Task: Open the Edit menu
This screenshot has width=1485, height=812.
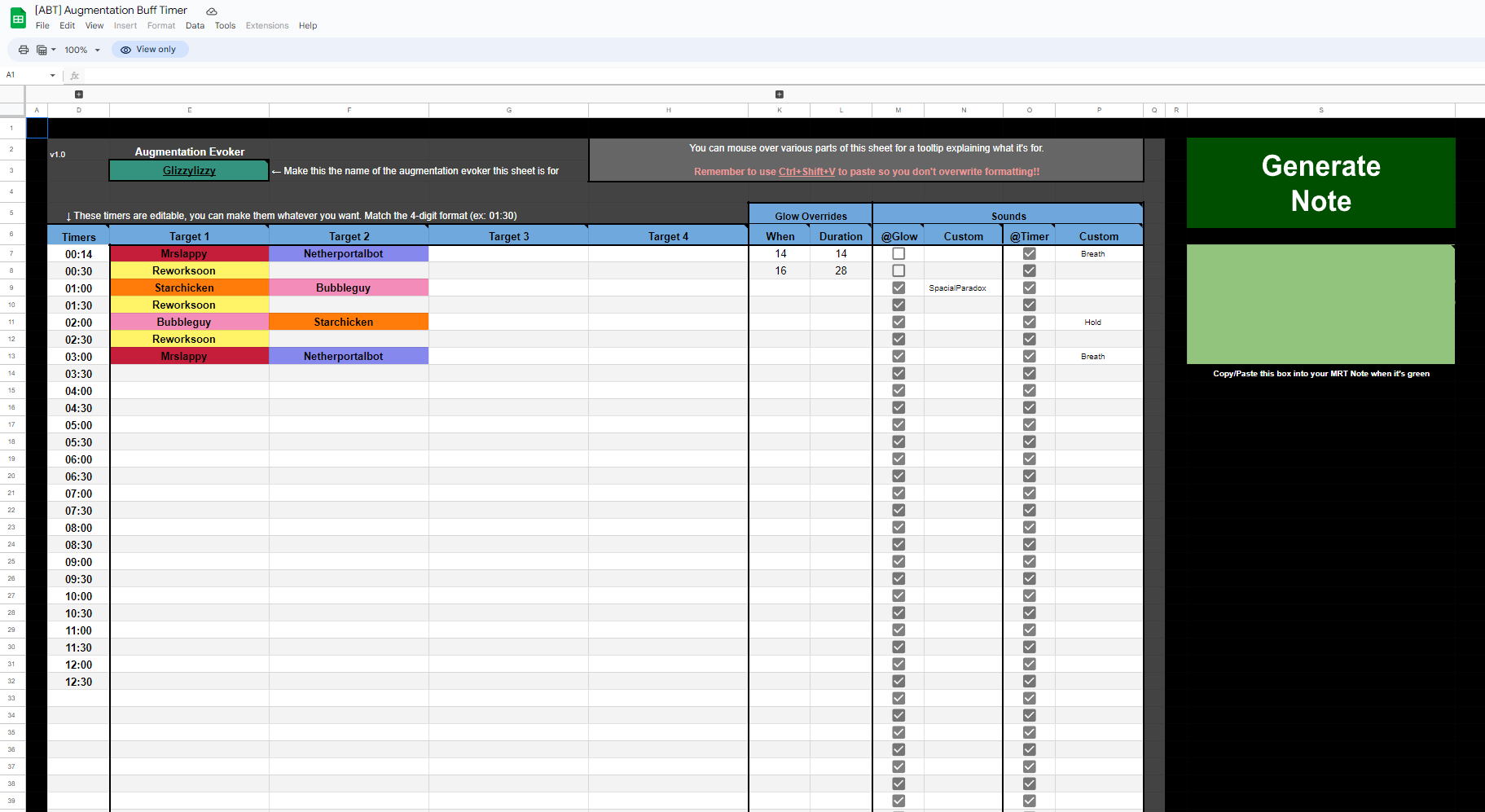Action: click(x=67, y=26)
